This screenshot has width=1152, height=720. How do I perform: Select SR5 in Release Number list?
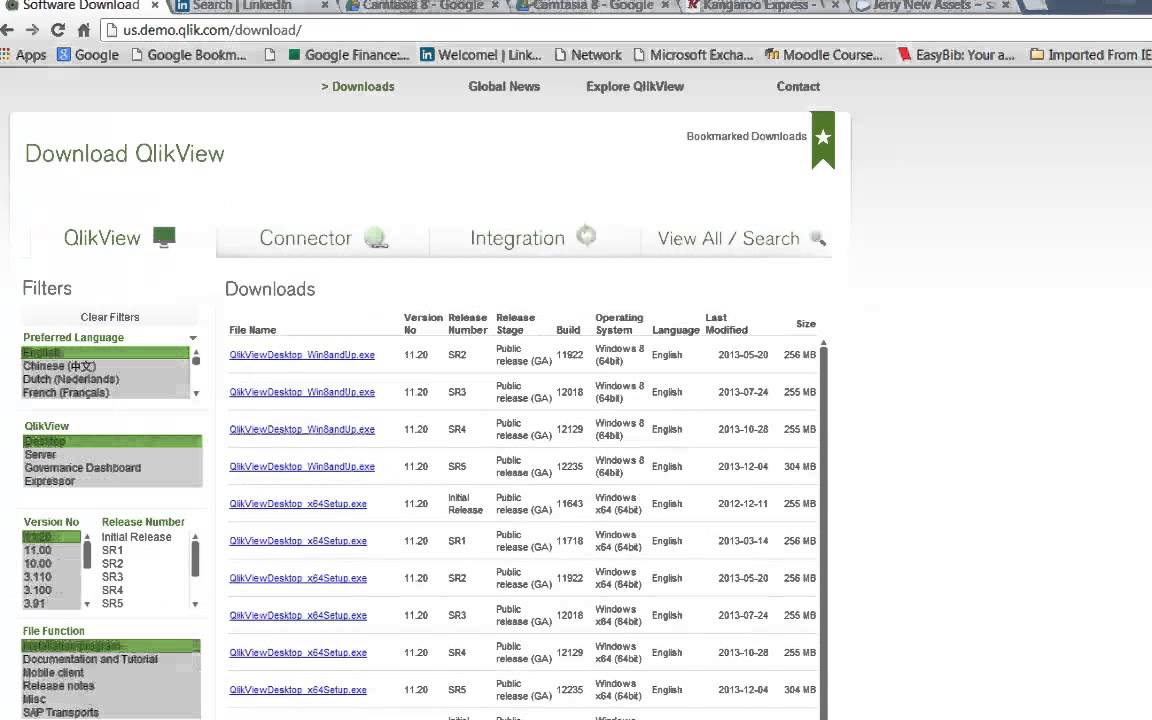coord(112,603)
